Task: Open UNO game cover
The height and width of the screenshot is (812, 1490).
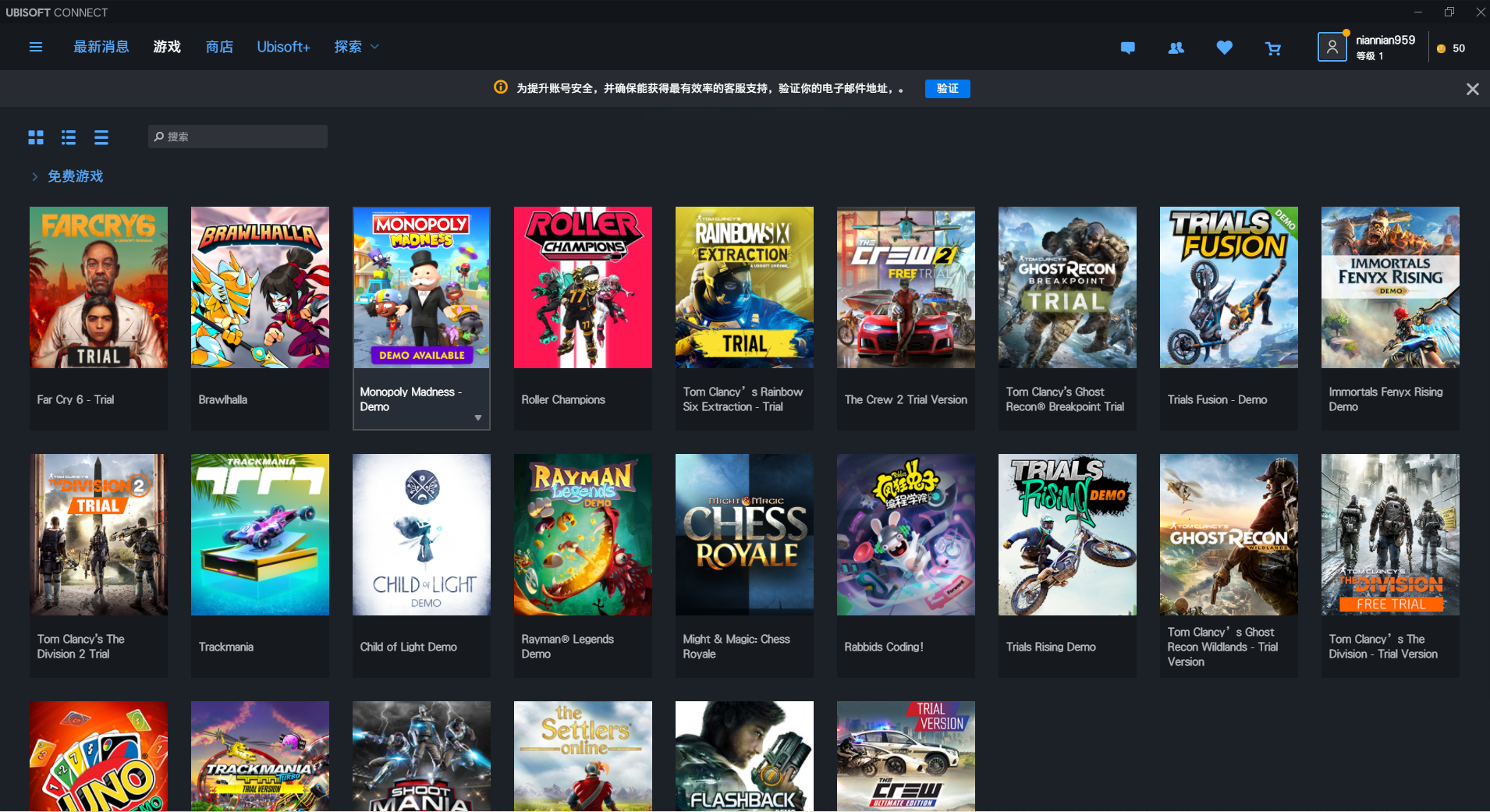Action: point(98,756)
